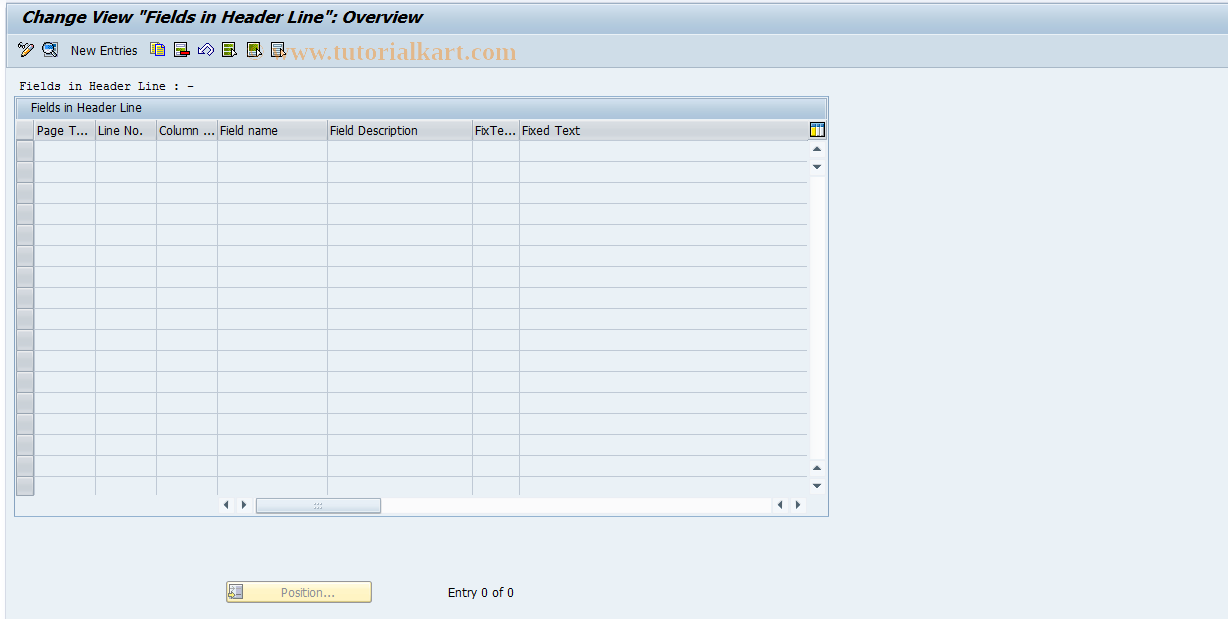Click left-side horizontal scroll left arrow
The image size is (1228, 619).
(226, 505)
